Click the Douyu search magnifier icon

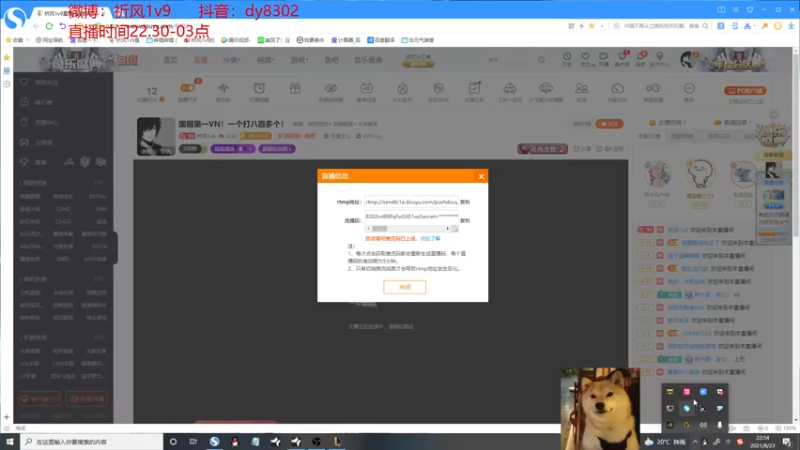pos(541,60)
